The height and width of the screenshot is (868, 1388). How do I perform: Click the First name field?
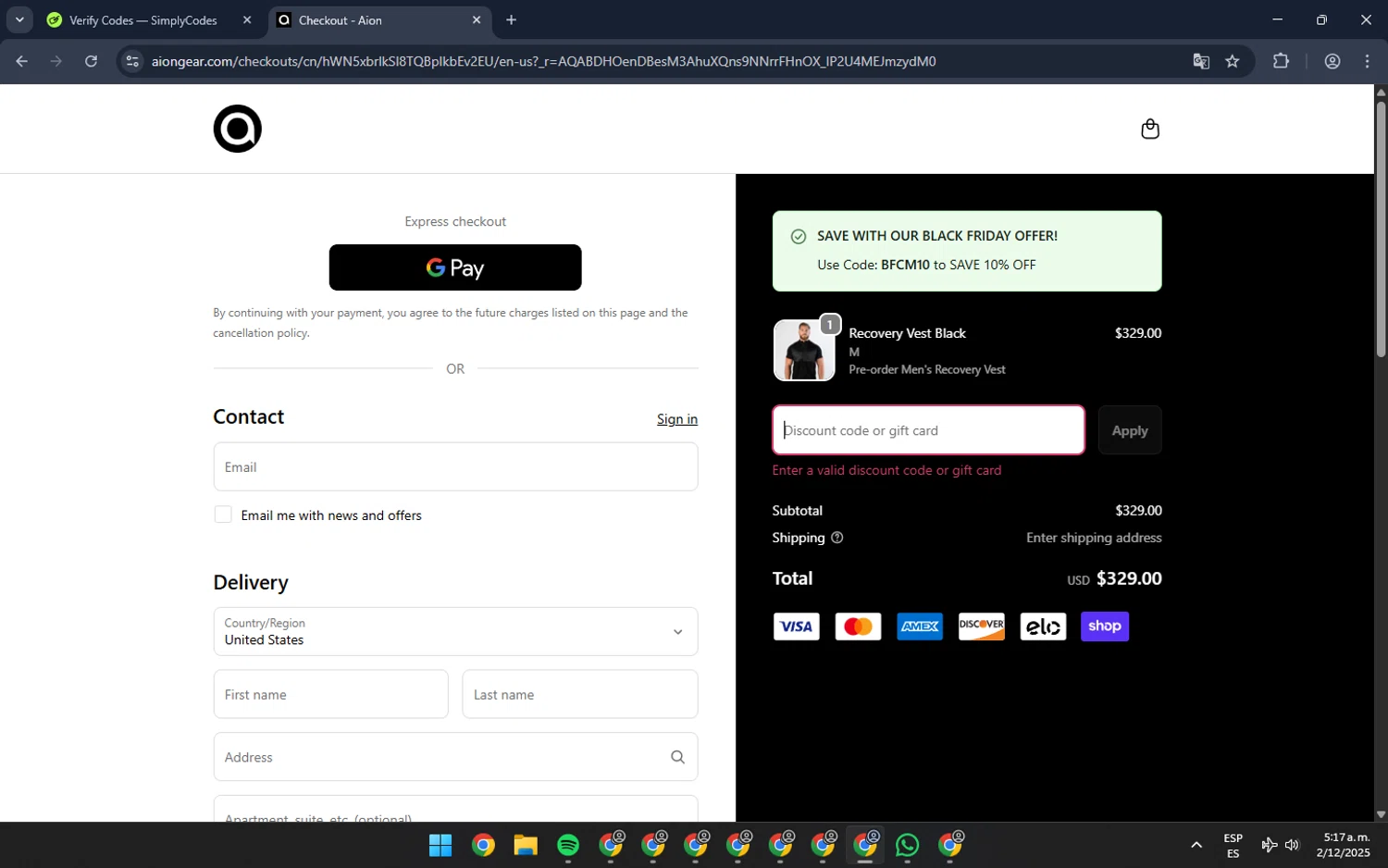coord(331,694)
